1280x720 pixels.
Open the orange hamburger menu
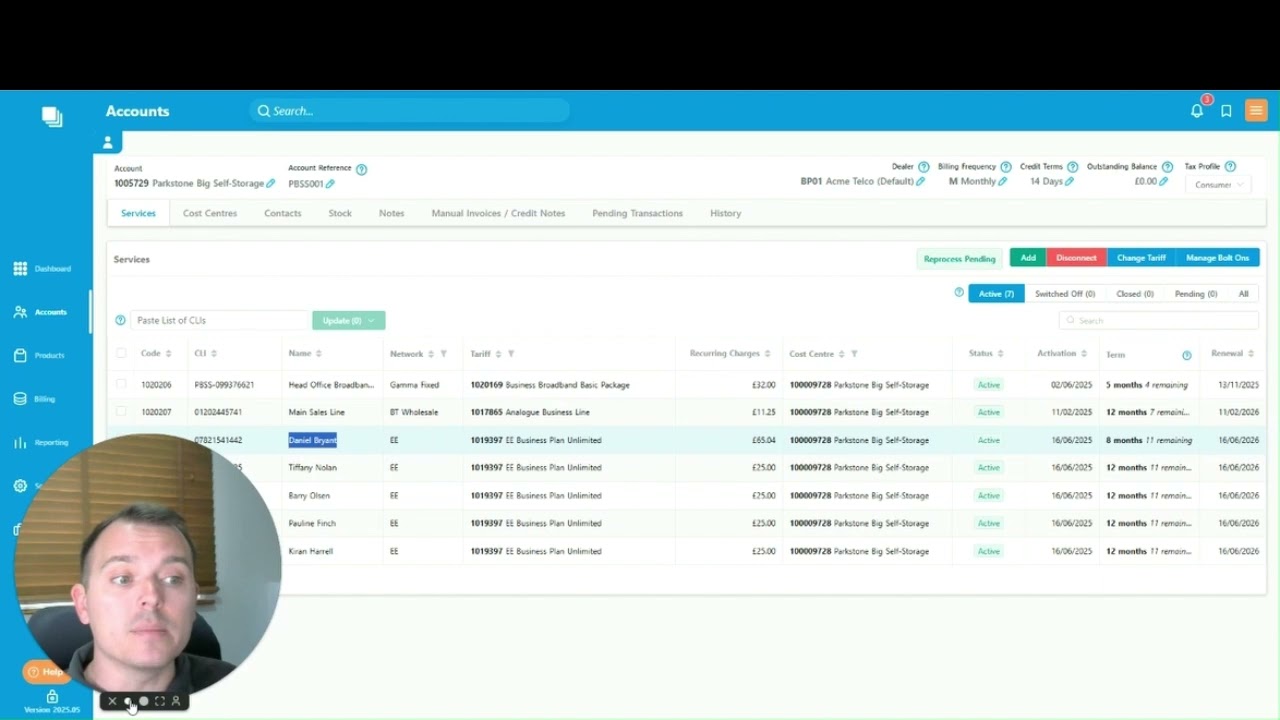(1256, 111)
